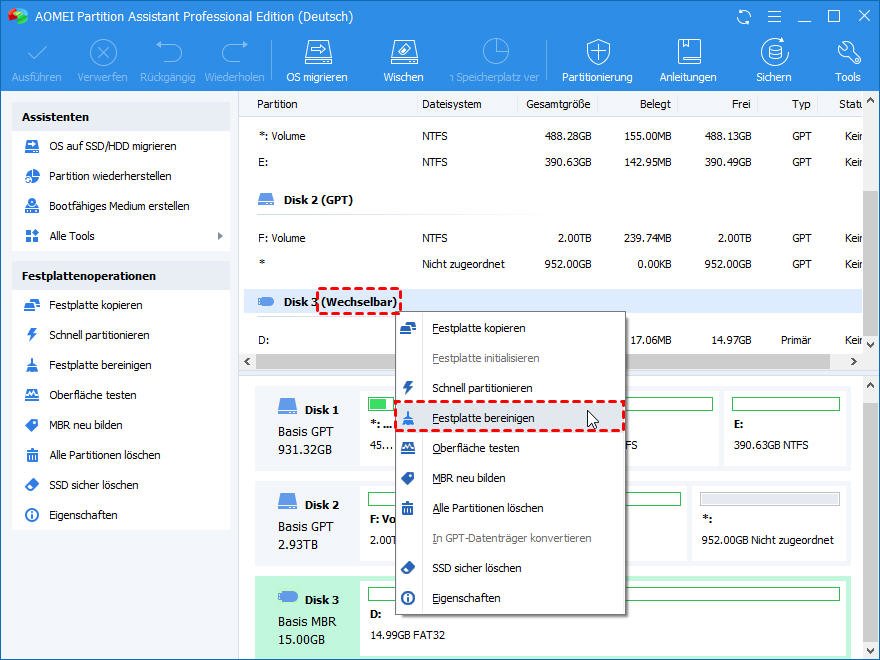Click In GPT-Datenträger konvertieren menu entry
Viewport: 880px width, 660px height.
point(510,538)
